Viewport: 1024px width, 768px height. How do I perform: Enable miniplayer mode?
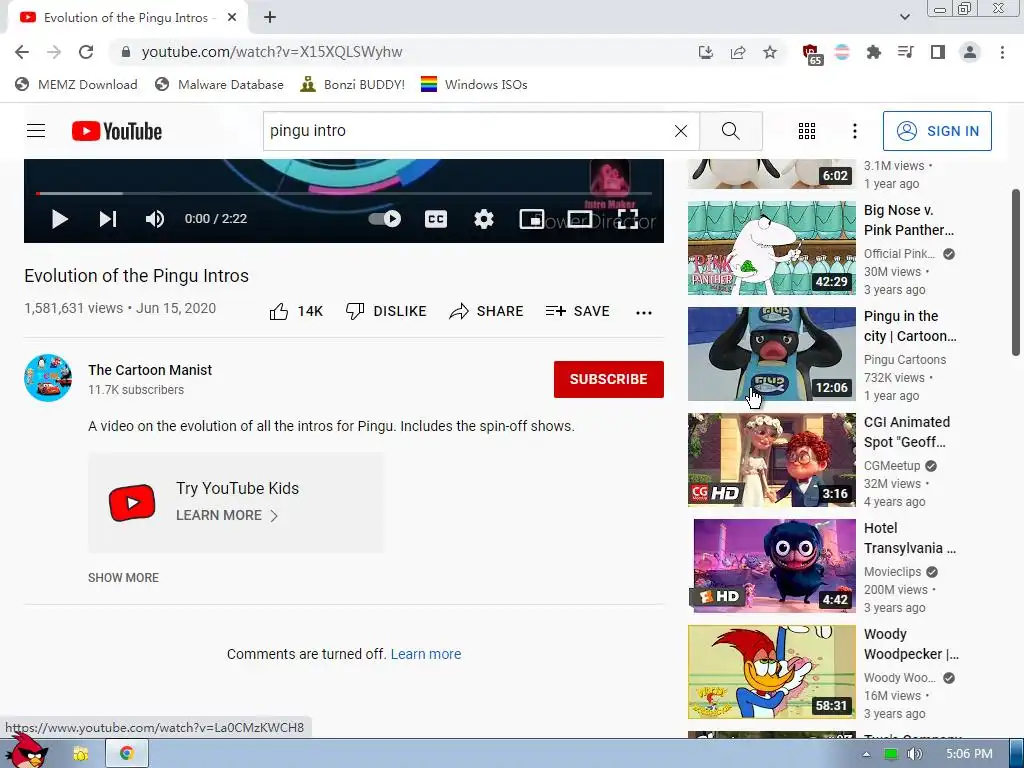pos(532,219)
